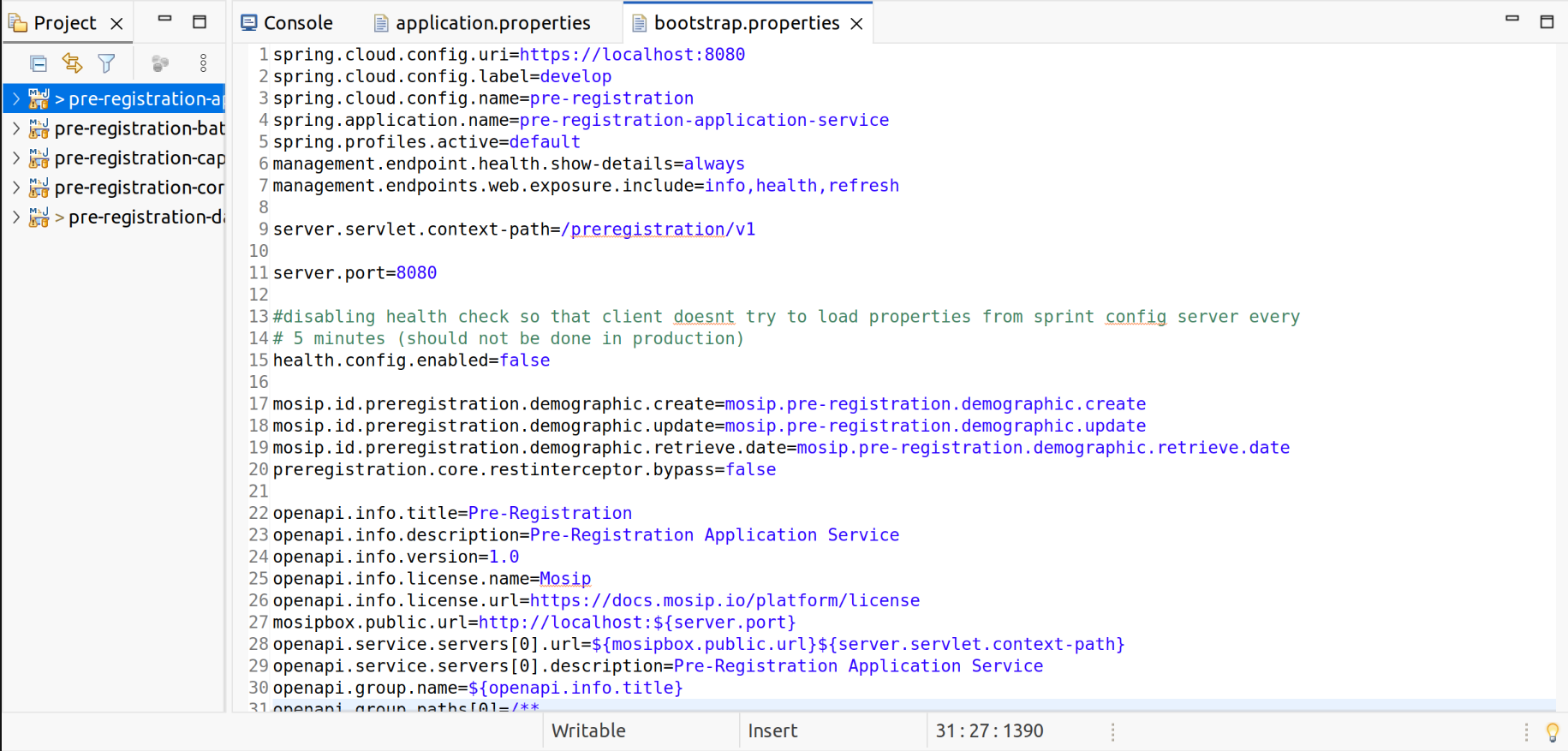Screen dimensions: 1568x751
Task: Minimize the Project panel view
Action: pos(164,20)
